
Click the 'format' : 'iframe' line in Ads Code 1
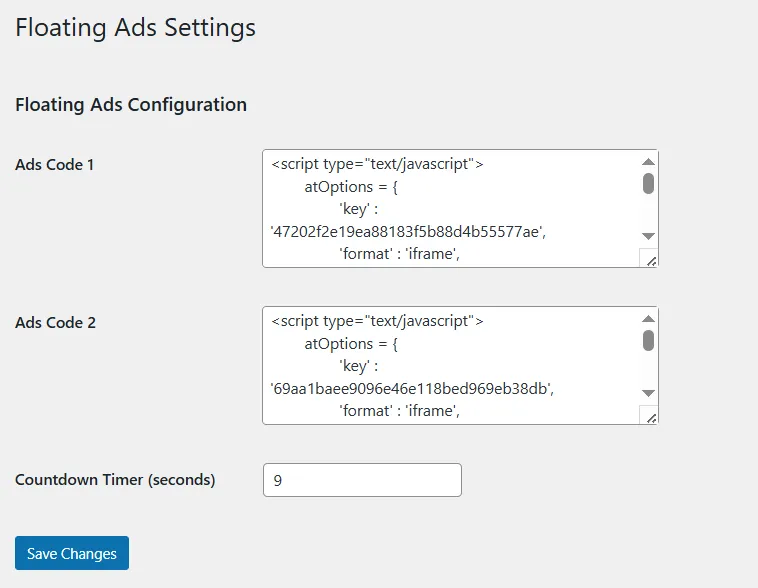399,254
